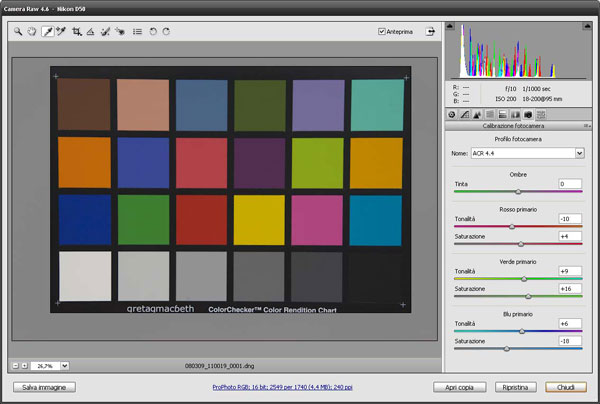Open Camera Raw preferences icon
This screenshot has width=600, height=404.
click(x=137, y=32)
